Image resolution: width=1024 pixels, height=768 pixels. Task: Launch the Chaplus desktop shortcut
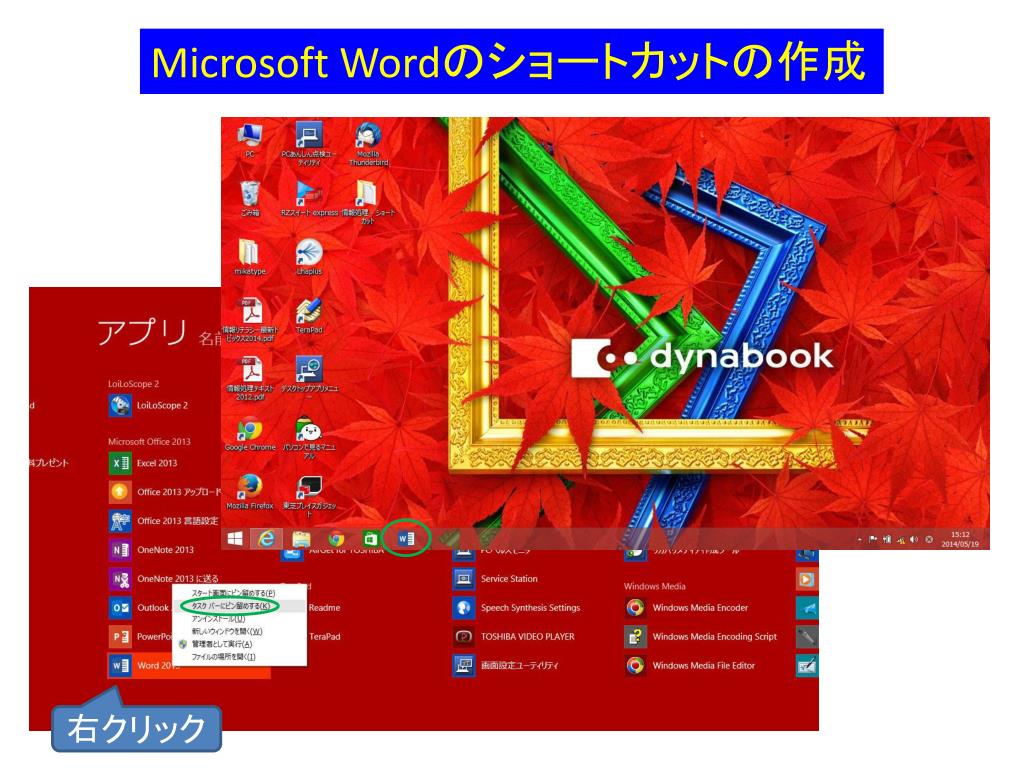[309, 257]
